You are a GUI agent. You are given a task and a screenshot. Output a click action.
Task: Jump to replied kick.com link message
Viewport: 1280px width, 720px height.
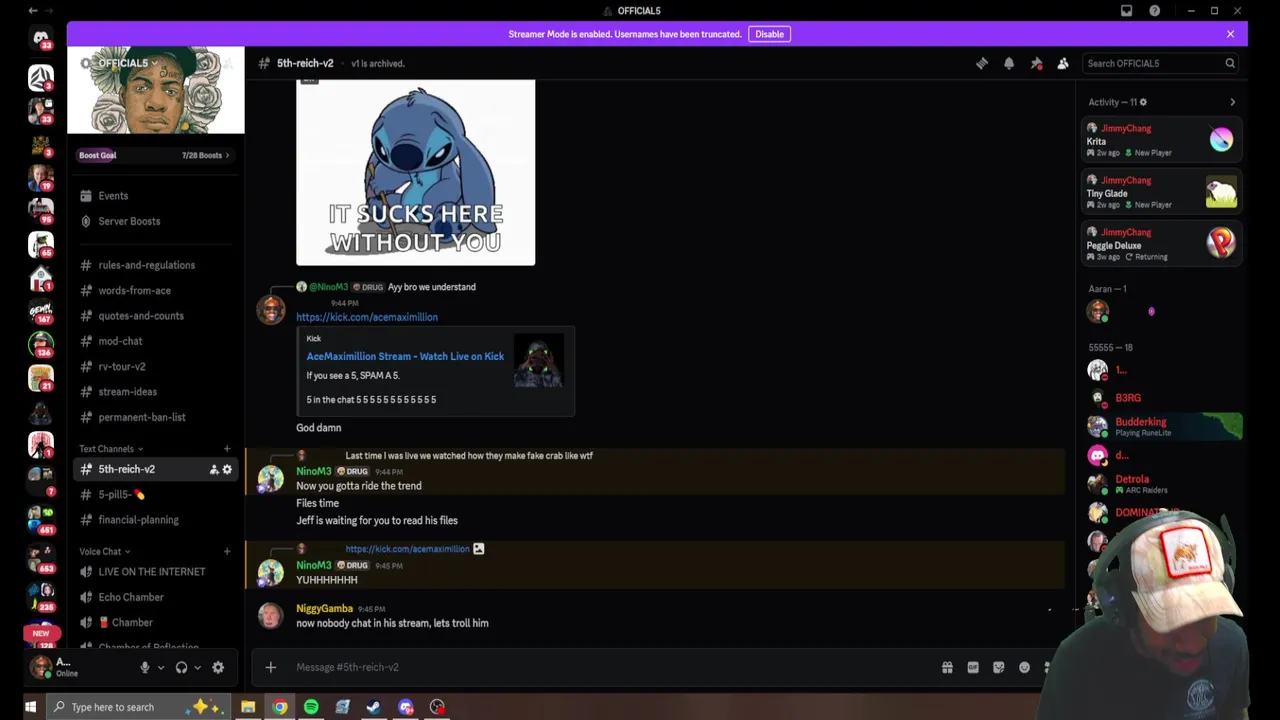click(x=407, y=548)
